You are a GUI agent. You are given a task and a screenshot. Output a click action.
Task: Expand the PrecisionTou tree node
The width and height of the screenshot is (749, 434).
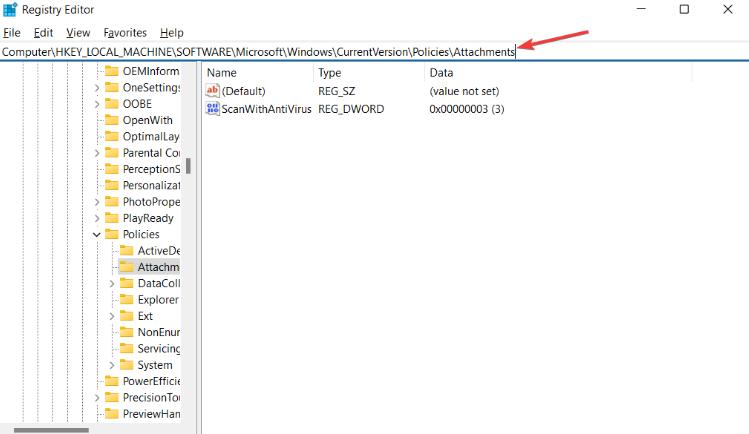click(x=97, y=398)
